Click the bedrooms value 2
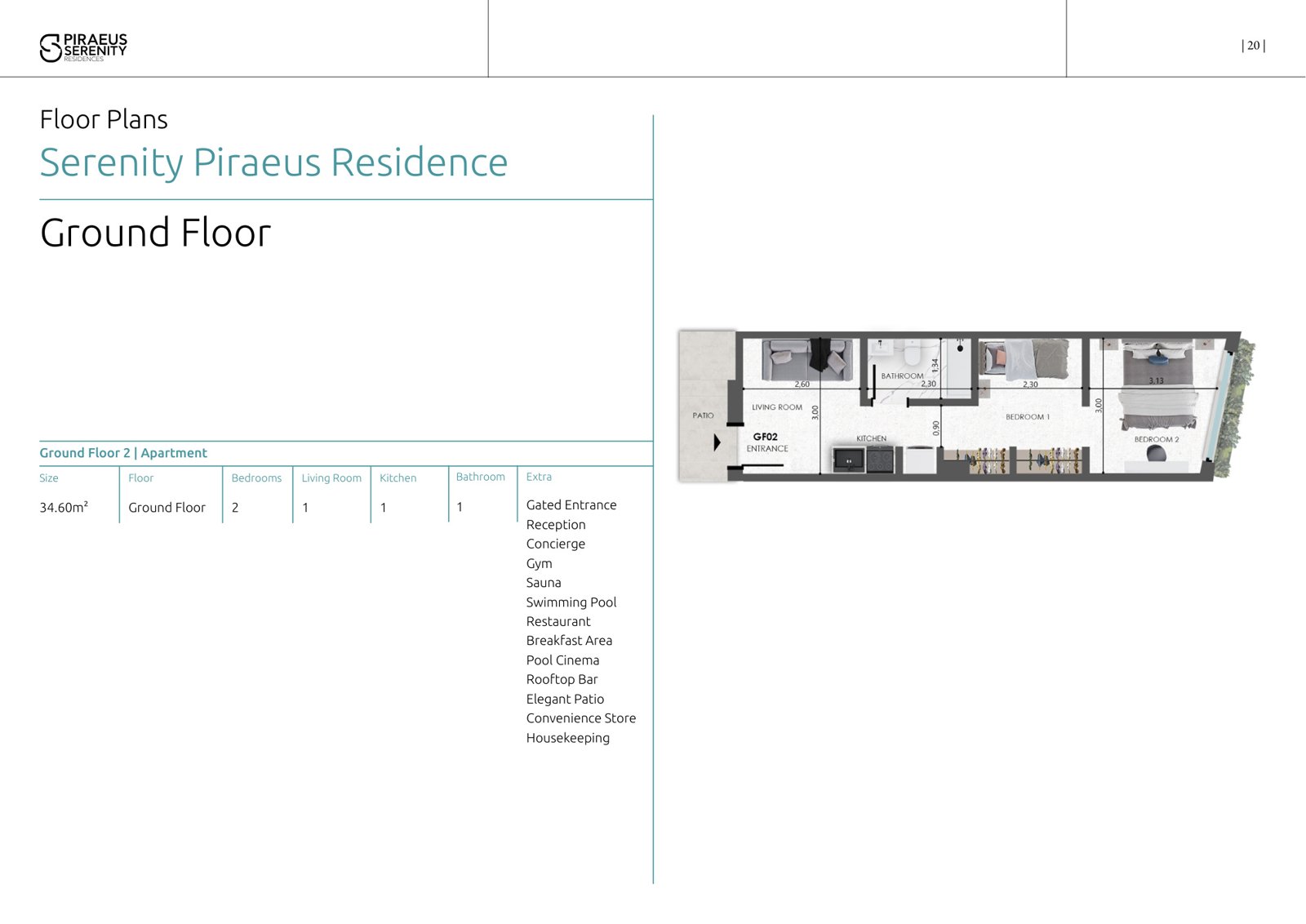Viewport: 1306px width, 924px height. [x=235, y=507]
